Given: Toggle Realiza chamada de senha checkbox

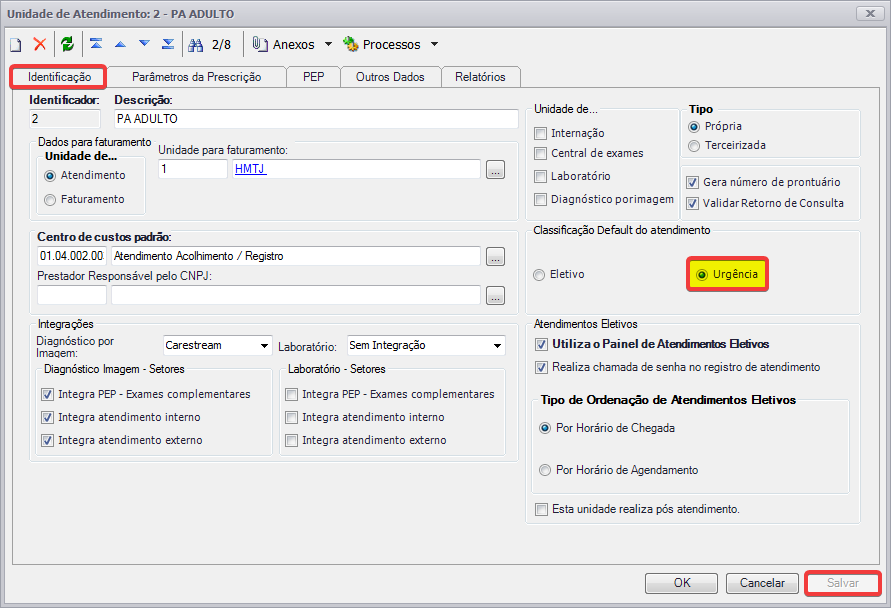Looking at the screenshot, I should (x=542, y=368).
